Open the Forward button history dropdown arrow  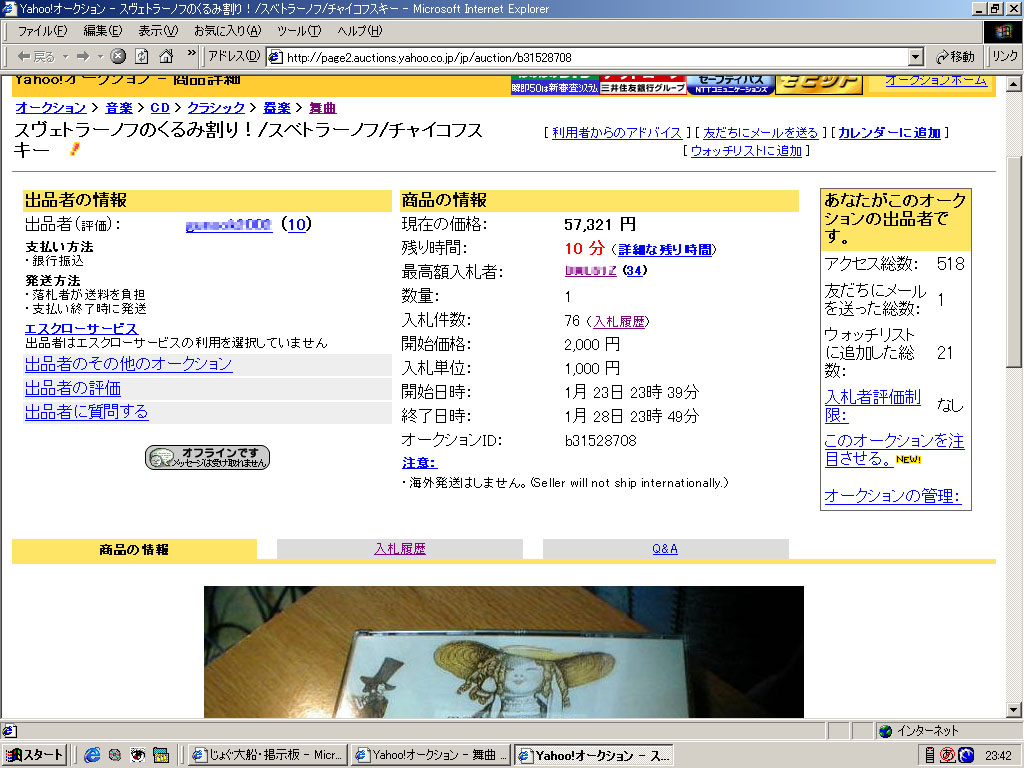tap(100, 57)
